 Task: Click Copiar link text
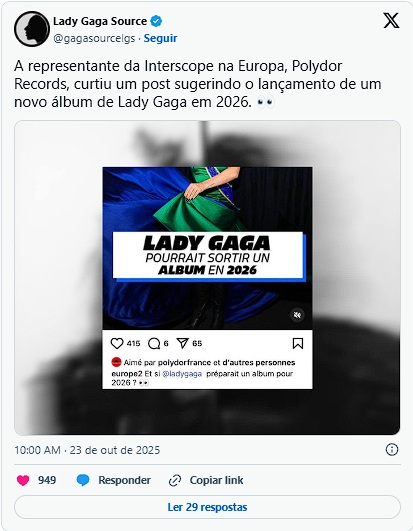[216, 480]
